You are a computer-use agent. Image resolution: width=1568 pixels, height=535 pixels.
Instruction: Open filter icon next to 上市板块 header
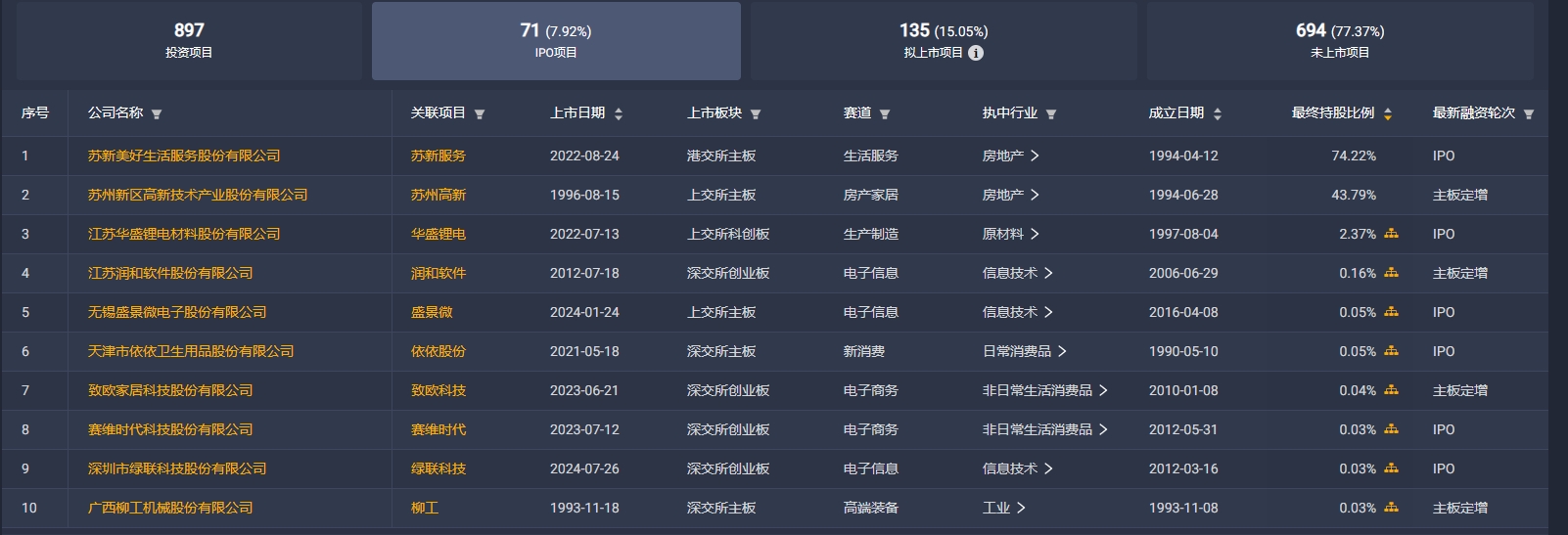(x=756, y=114)
